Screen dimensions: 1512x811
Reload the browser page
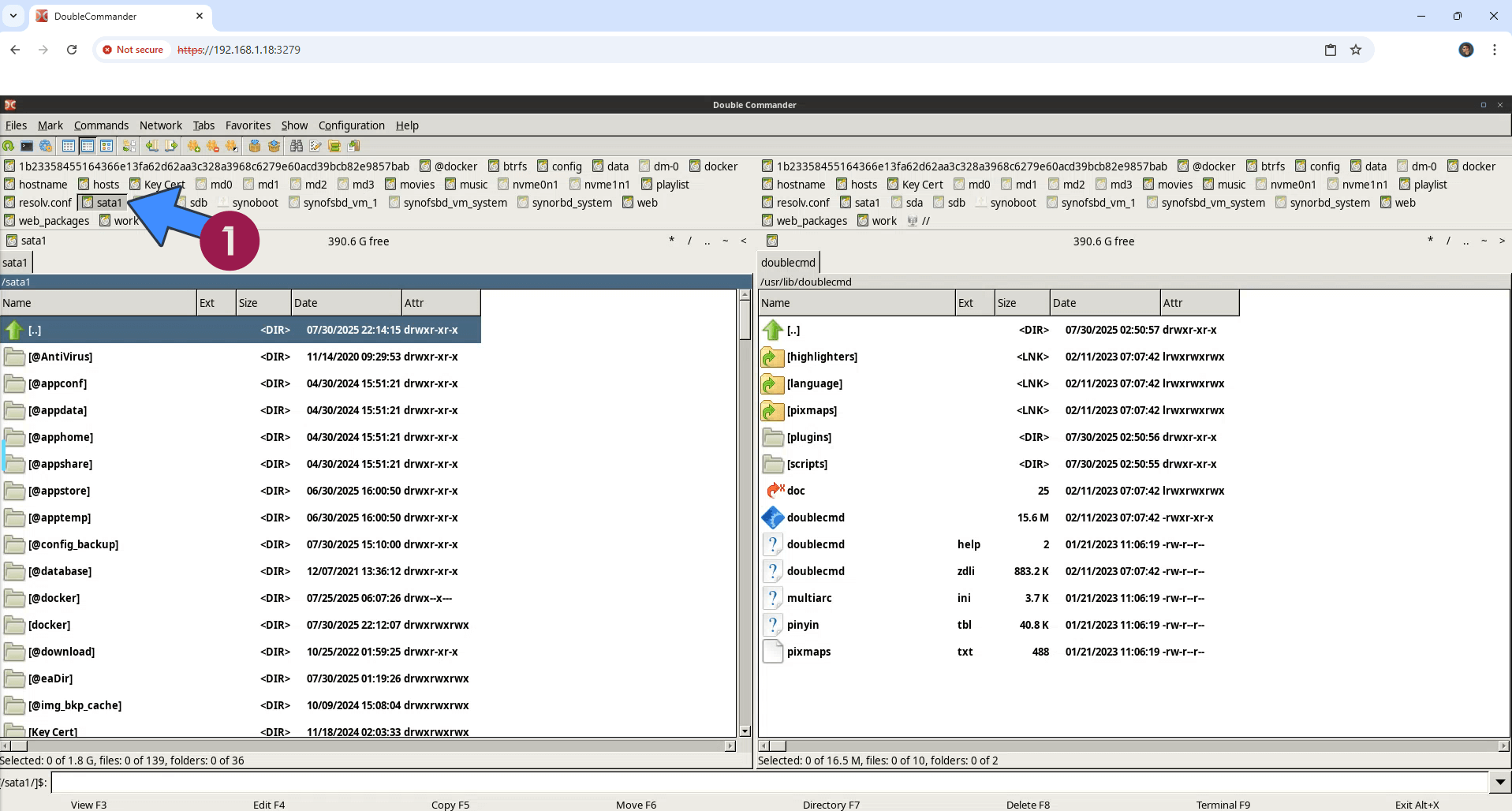(x=72, y=50)
